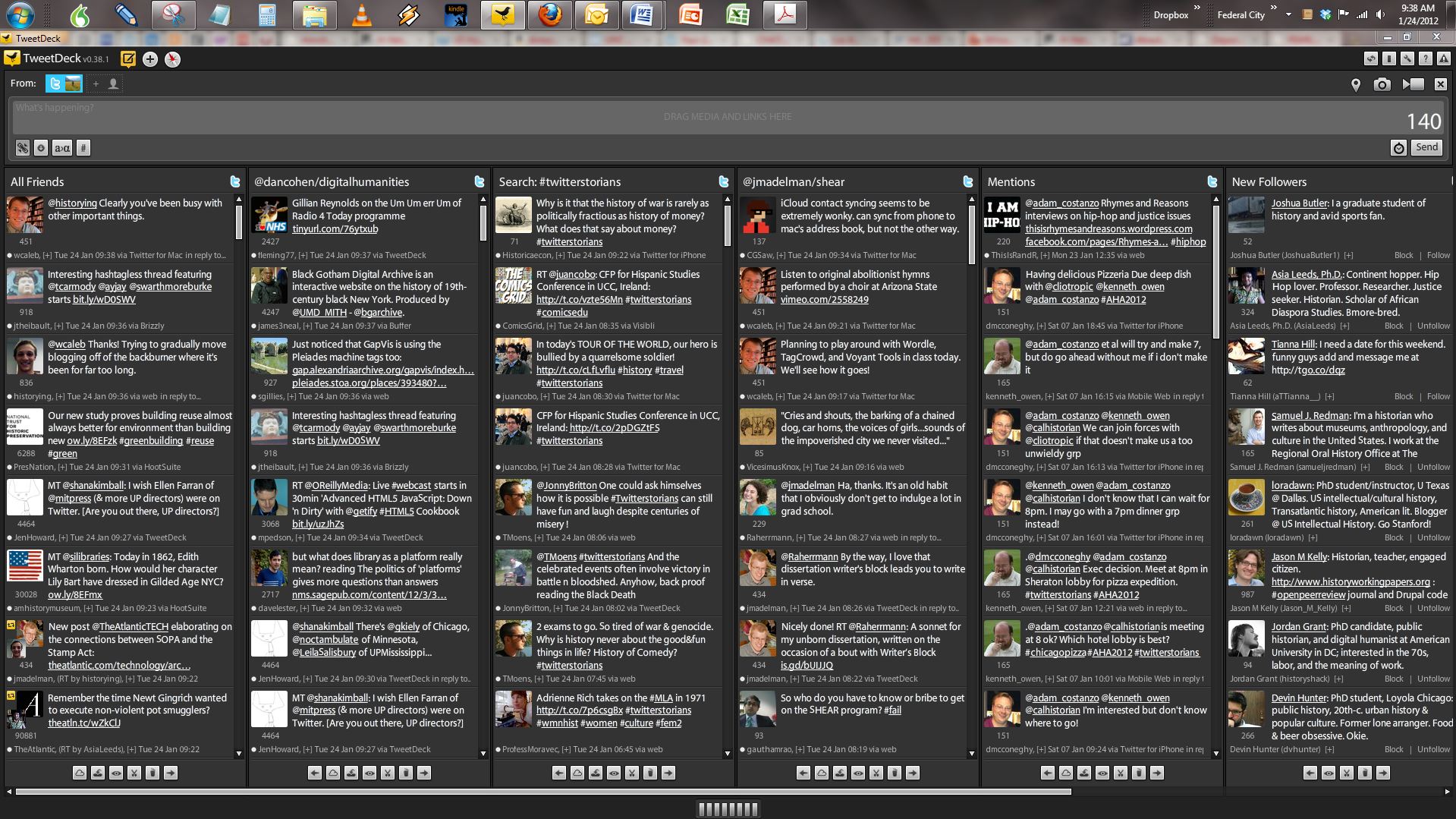Close the compose panel with the X
This screenshot has width=1456, height=819.
click(1440, 84)
